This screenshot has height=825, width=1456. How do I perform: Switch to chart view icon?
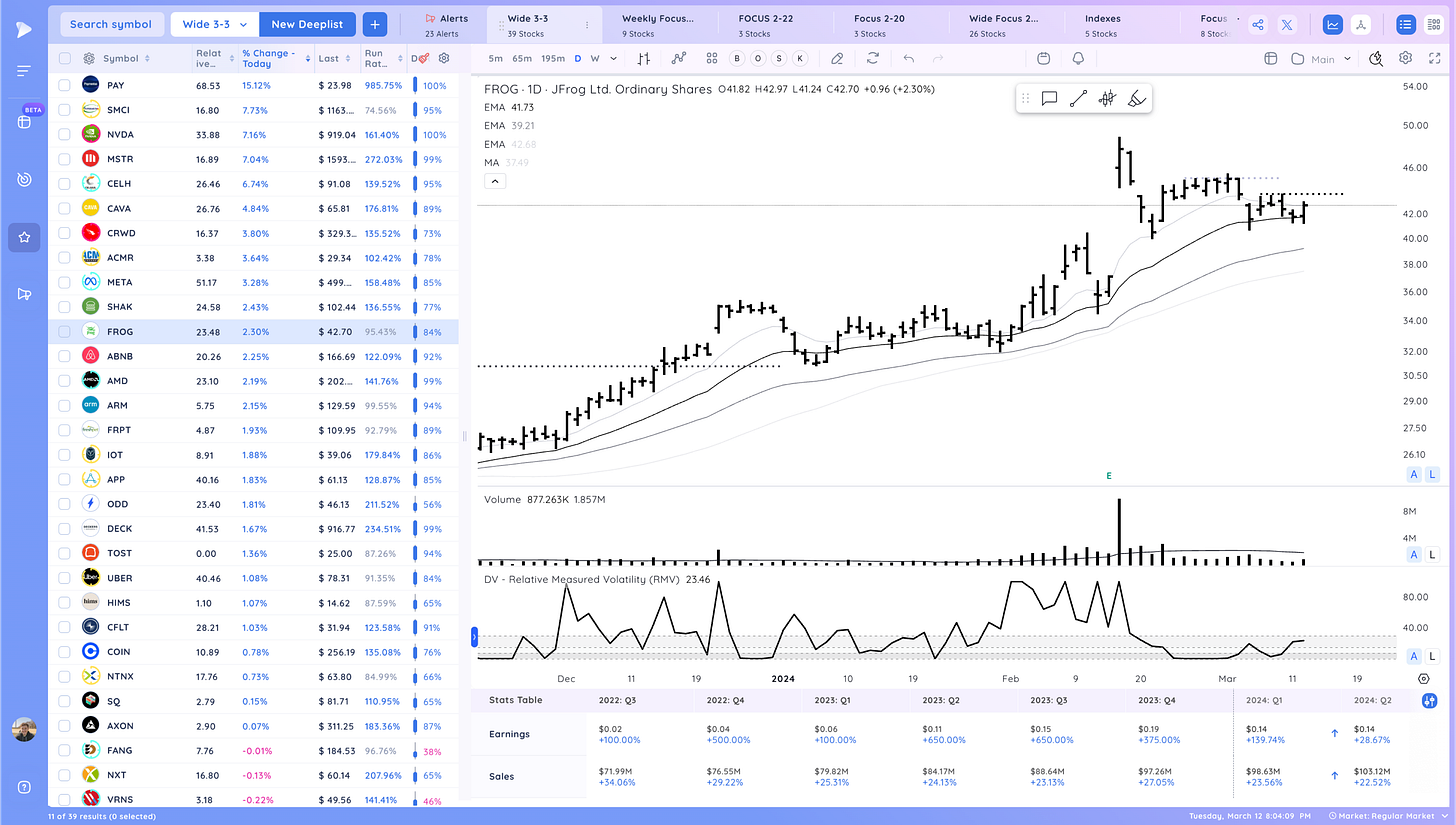1332,25
